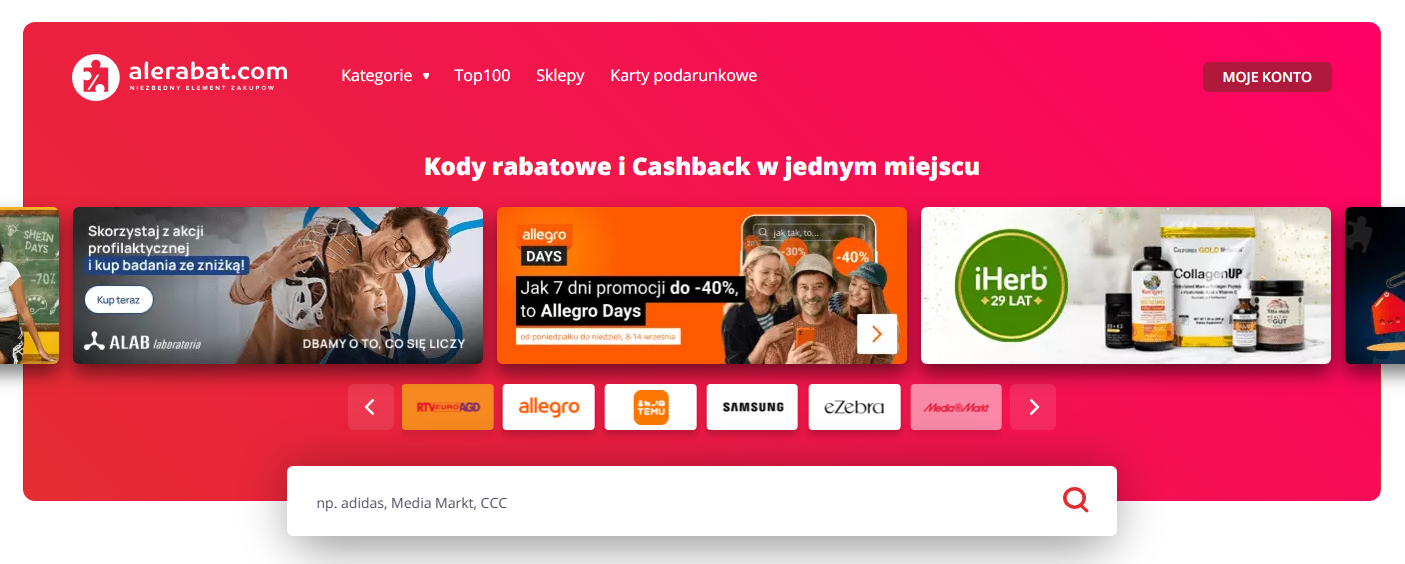The image size is (1405, 564).
Task: Open the Media Markt store logo tile
Action: (x=956, y=407)
